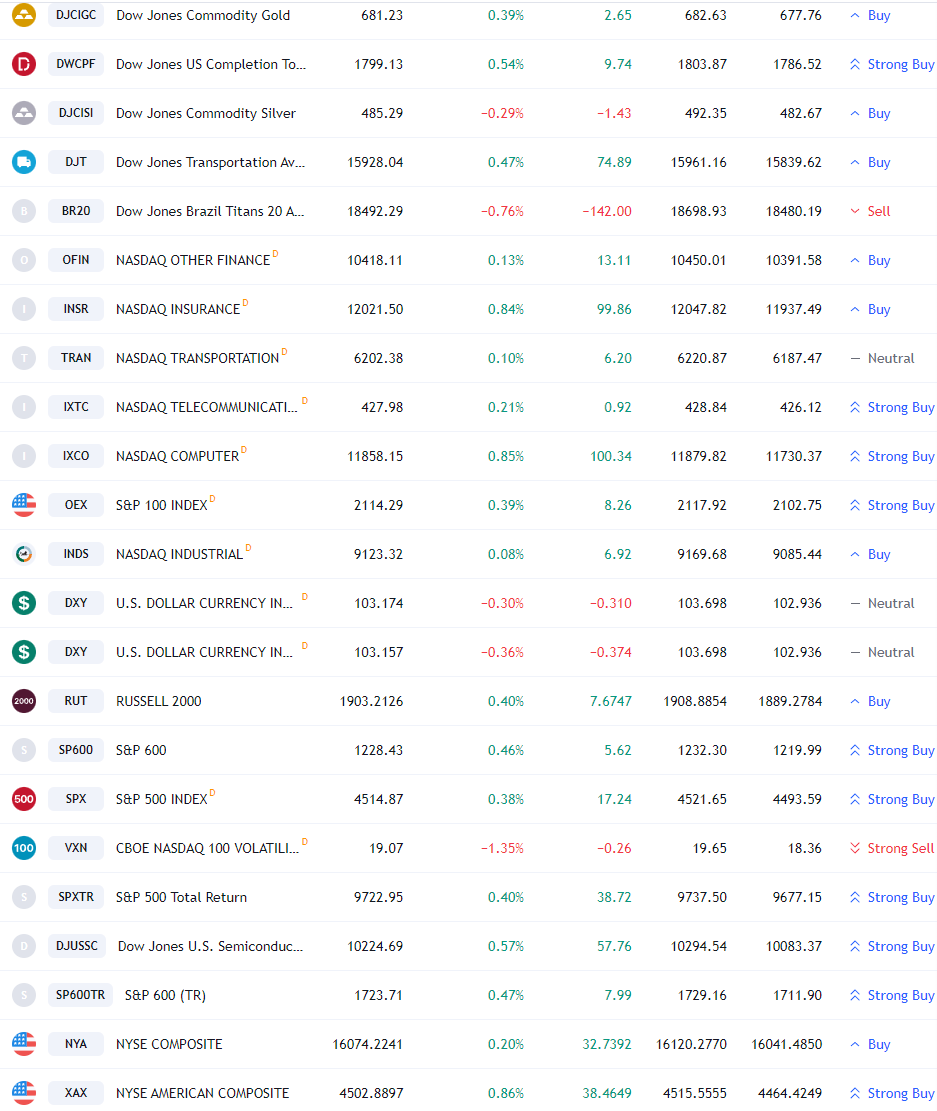Viewport: 937px width, 1111px height.
Task: Click the SP600TR placeholder logo icon
Action: pos(24,995)
